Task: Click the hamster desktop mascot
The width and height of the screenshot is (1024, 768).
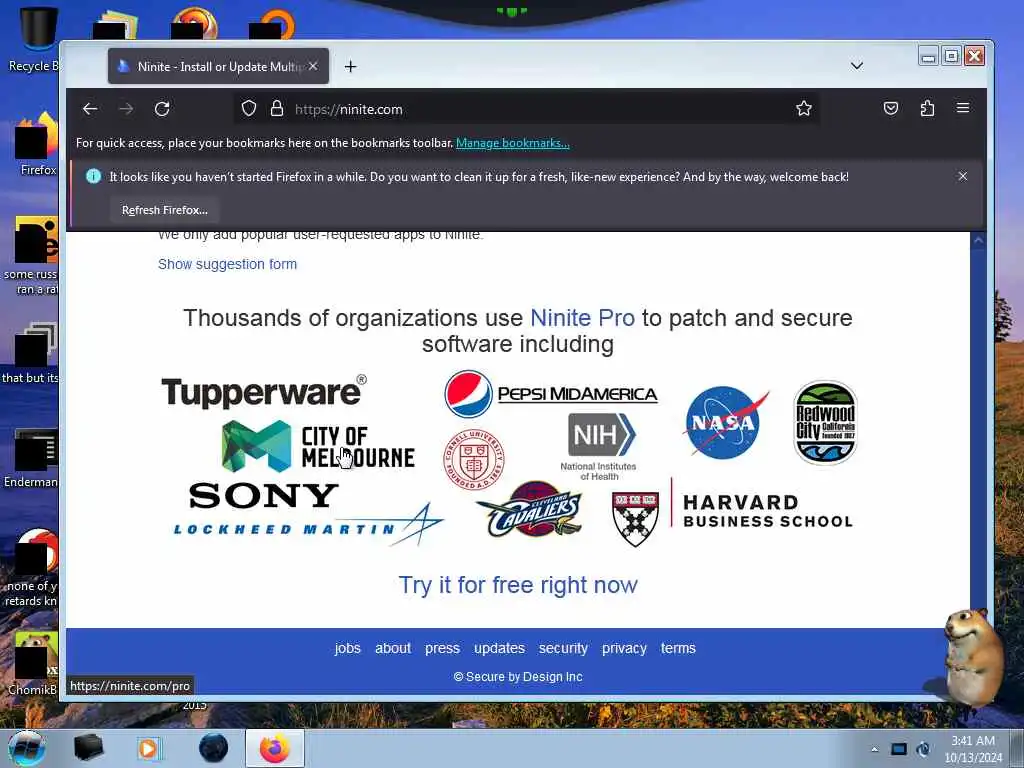Action: pyautogui.click(x=971, y=658)
